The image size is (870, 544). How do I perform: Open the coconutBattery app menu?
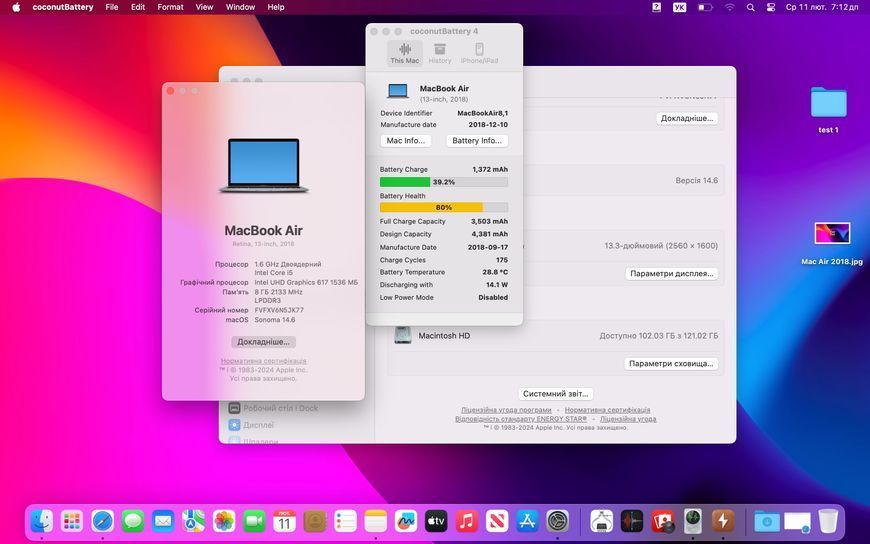pyautogui.click(x=63, y=7)
